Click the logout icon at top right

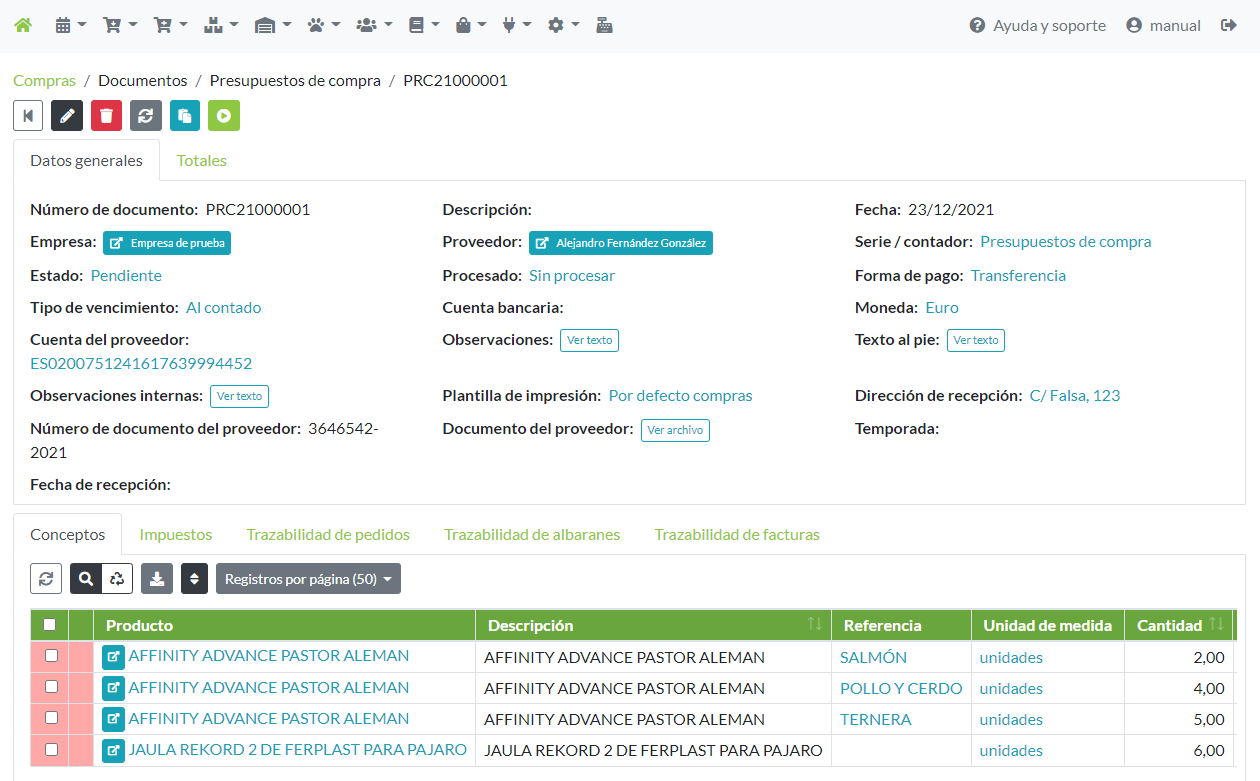pos(1229,26)
